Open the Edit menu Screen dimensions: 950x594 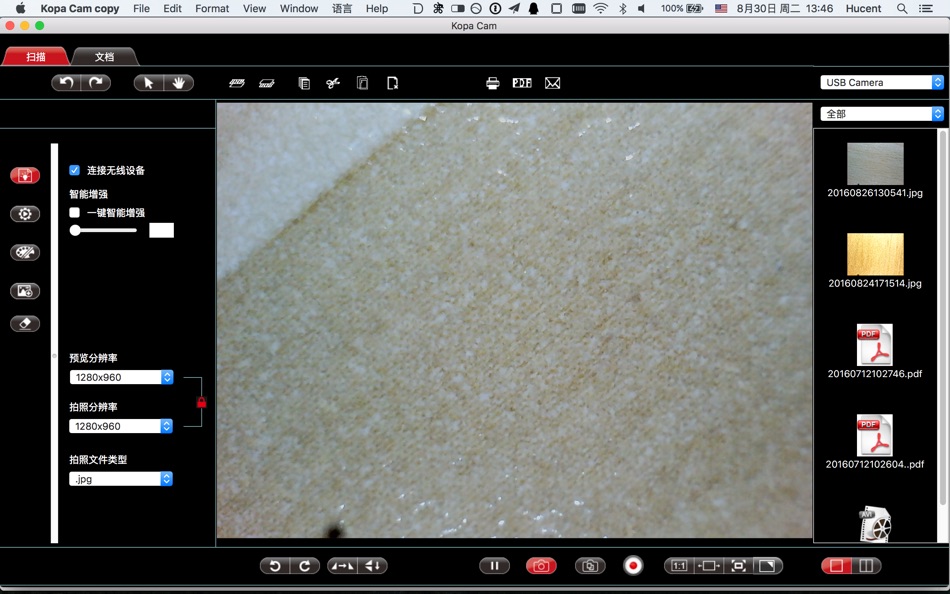click(x=173, y=8)
